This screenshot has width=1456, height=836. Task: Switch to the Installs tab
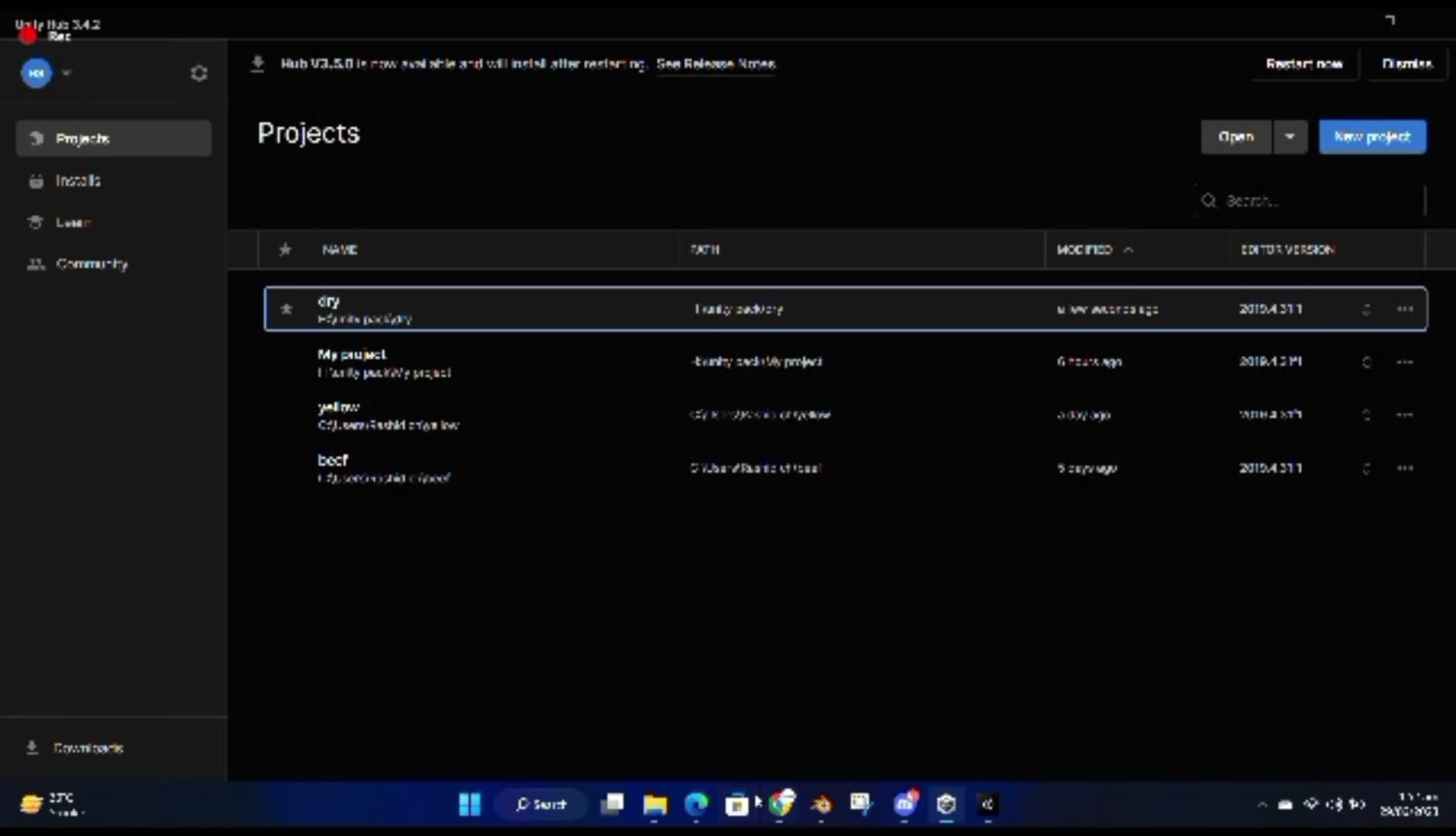coord(113,180)
